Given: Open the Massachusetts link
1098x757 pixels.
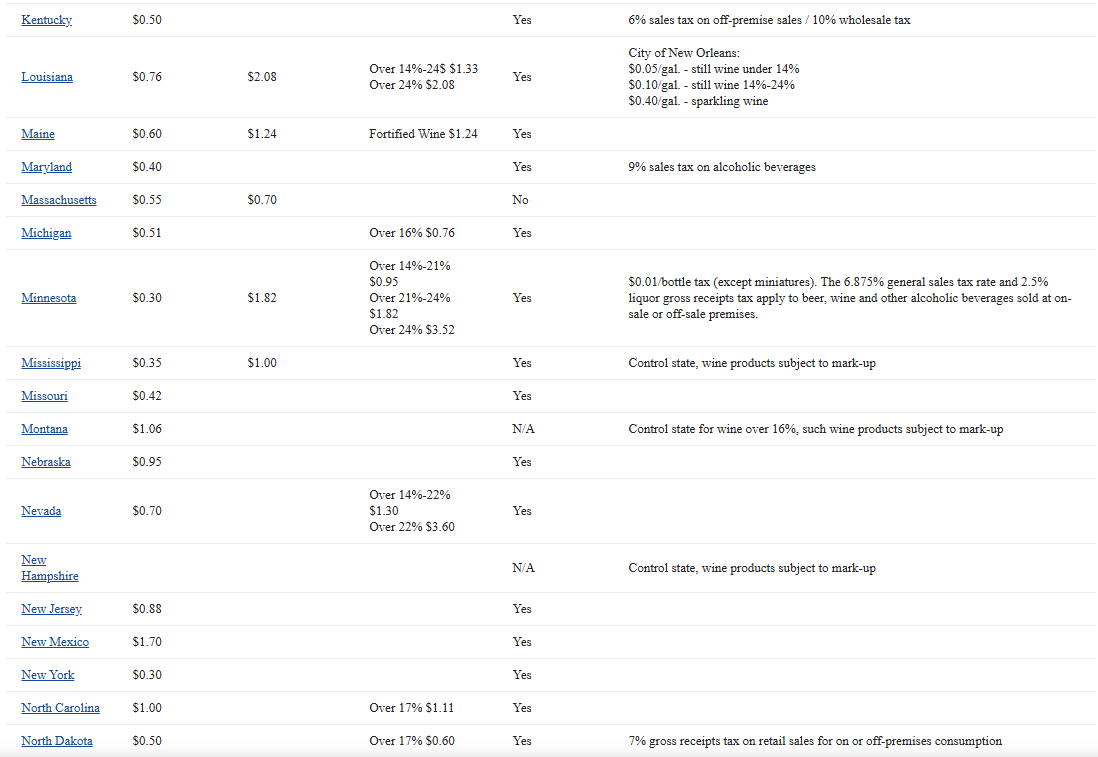Looking at the screenshot, I should click(x=59, y=200).
